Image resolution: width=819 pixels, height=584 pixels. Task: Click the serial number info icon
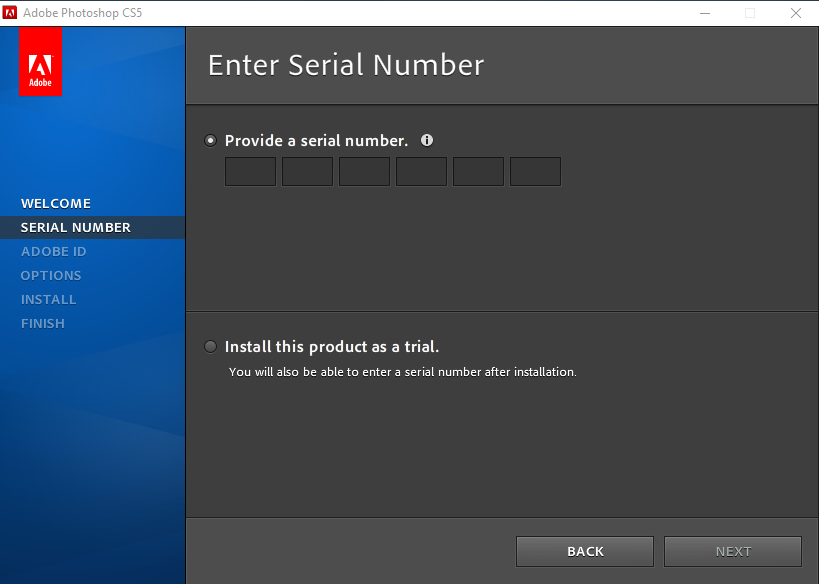click(x=427, y=140)
